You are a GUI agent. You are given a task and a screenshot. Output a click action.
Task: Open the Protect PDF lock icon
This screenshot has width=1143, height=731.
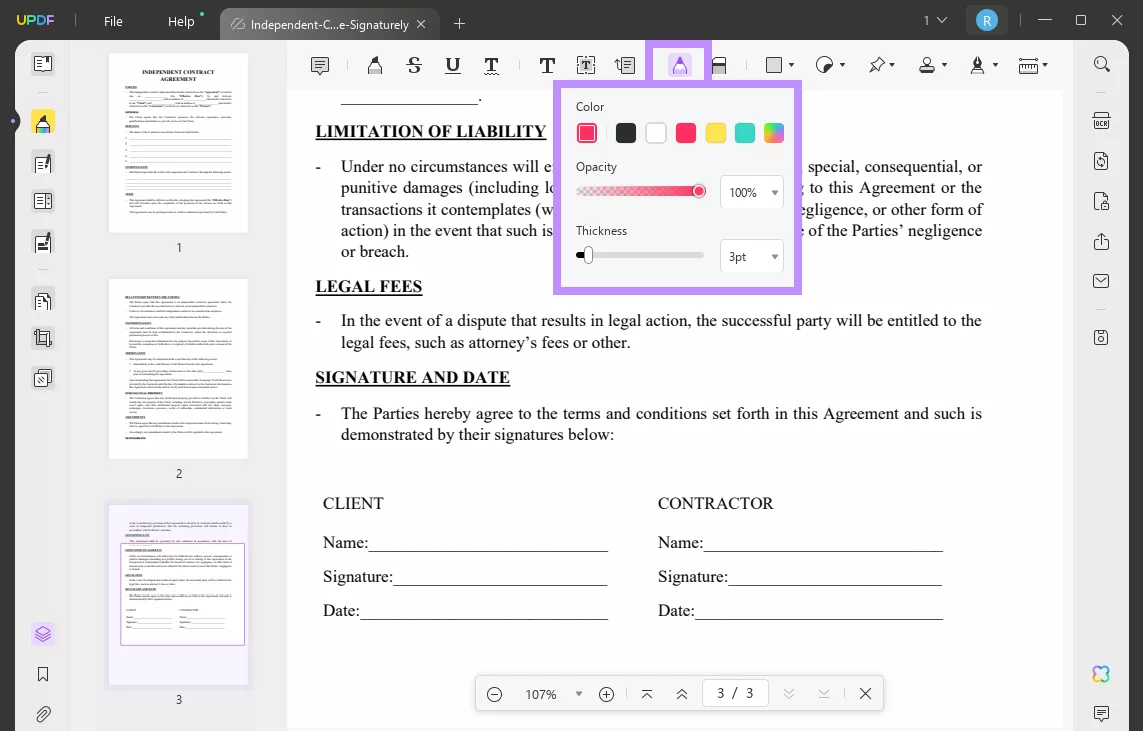1101,201
